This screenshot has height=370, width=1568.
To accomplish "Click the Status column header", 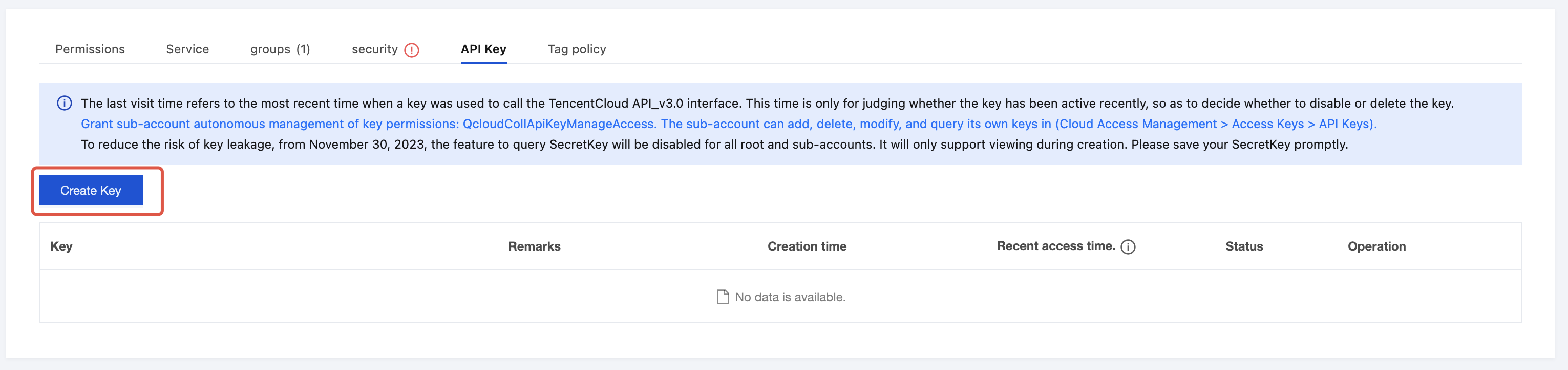I will [1243, 246].
